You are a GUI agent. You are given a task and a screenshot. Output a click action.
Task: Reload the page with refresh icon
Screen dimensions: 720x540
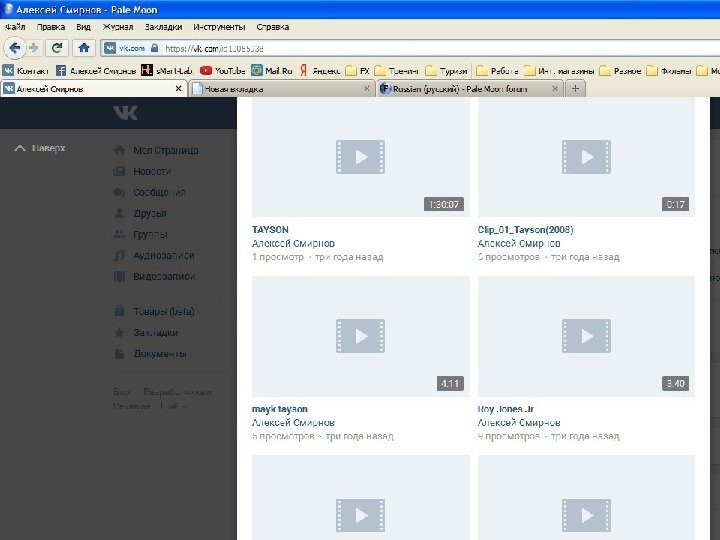coord(57,48)
